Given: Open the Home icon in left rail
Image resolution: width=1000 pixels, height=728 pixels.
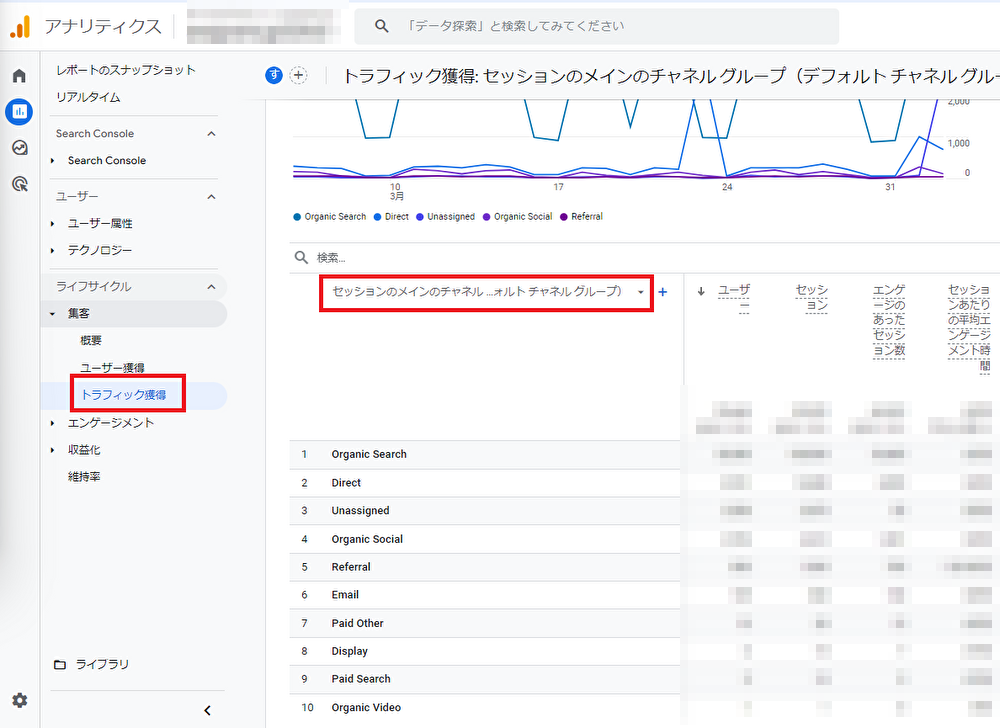Looking at the screenshot, I should tap(19, 77).
